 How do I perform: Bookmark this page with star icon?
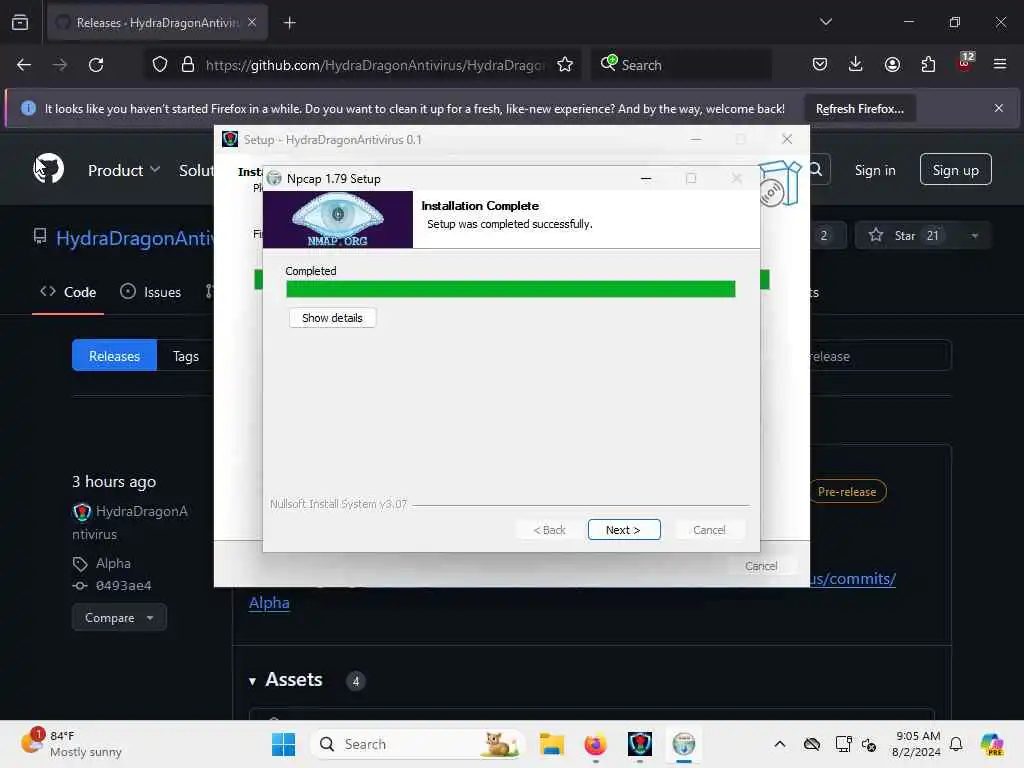(565, 65)
